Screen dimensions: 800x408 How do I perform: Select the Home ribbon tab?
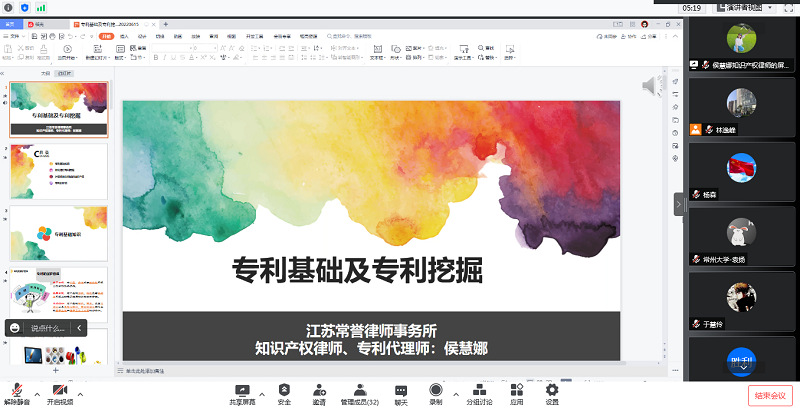click(x=107, y=36)
